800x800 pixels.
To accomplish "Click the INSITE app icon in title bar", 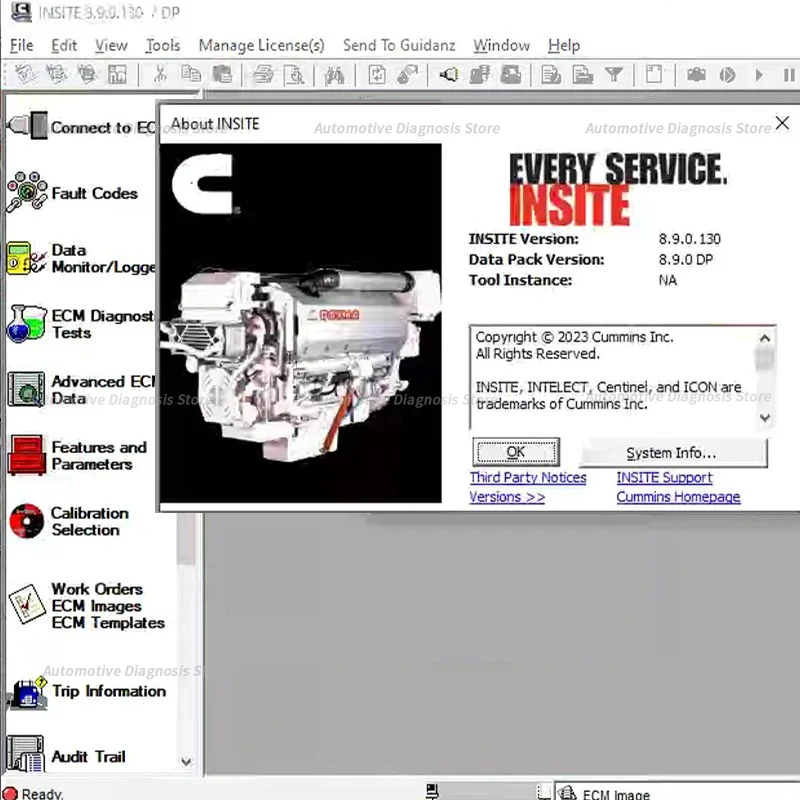I will click(21, 11).
